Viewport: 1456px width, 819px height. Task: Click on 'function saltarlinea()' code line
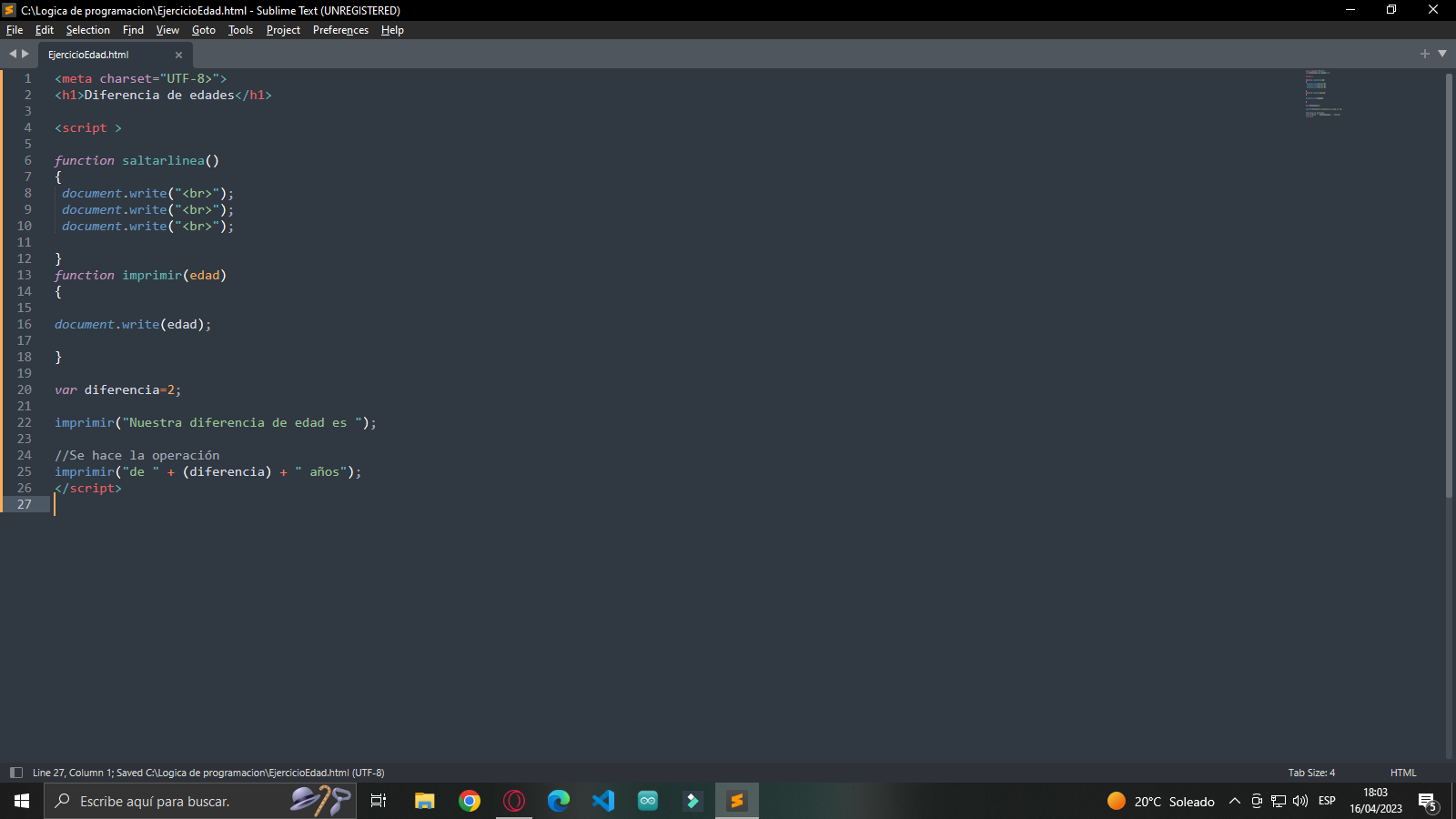click(136, 160)
